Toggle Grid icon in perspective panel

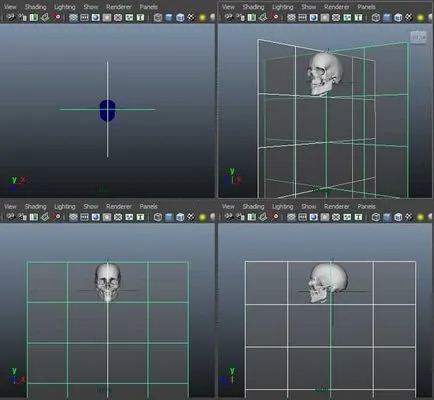291,17
